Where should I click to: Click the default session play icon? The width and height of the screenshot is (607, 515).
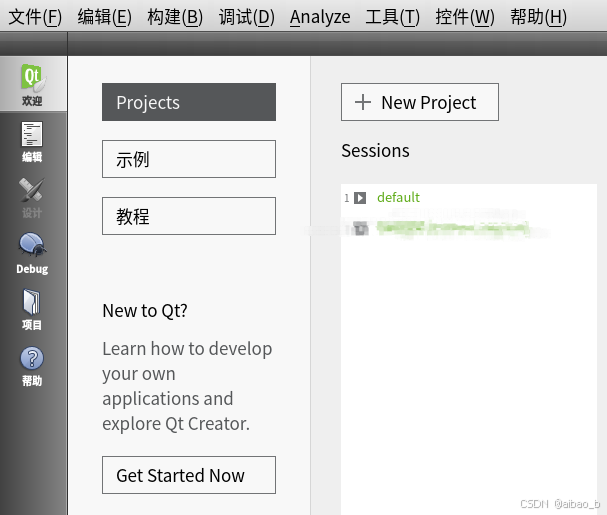360,198
